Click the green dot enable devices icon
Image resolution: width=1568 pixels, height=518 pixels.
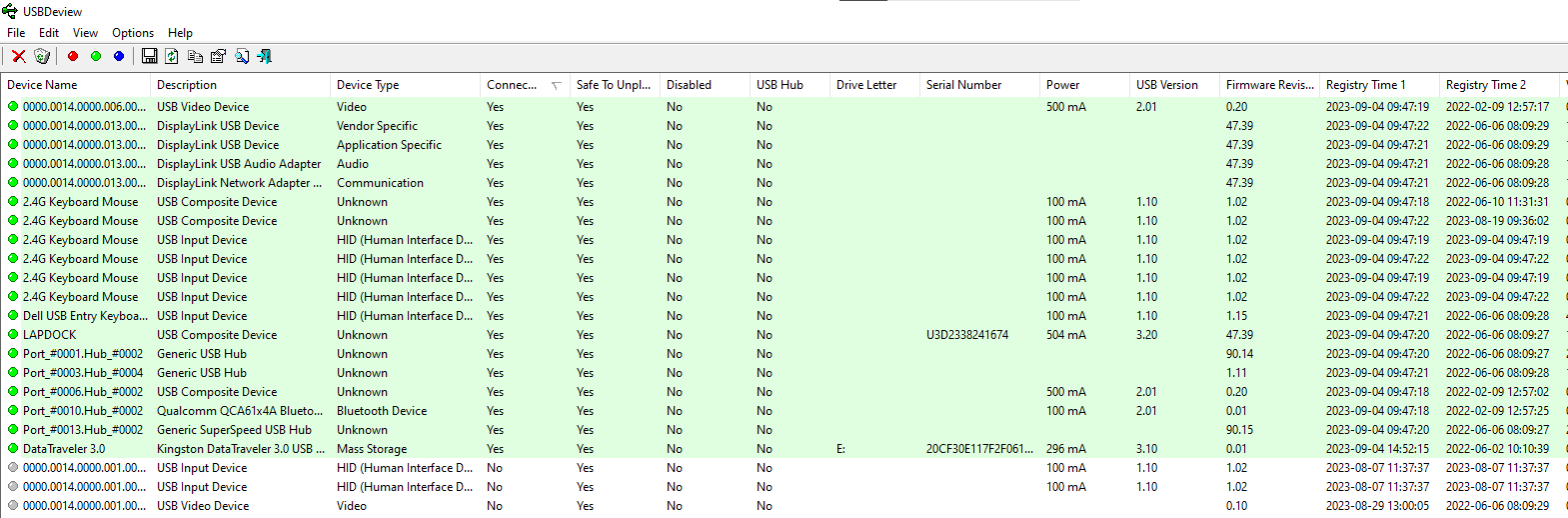[x=96, y=56]
